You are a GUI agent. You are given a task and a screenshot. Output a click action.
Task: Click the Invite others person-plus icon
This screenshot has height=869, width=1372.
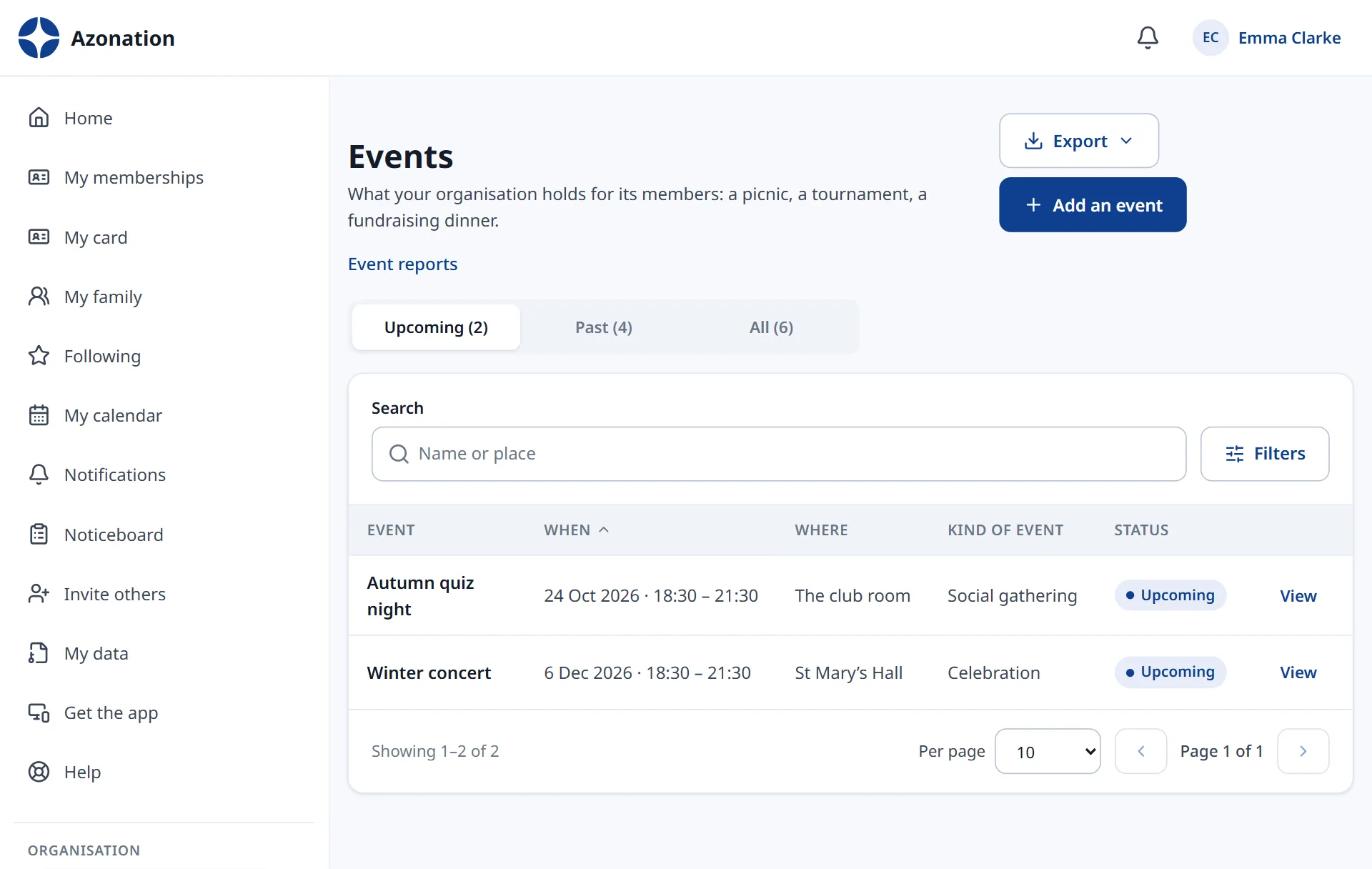(x=39, y=594)
